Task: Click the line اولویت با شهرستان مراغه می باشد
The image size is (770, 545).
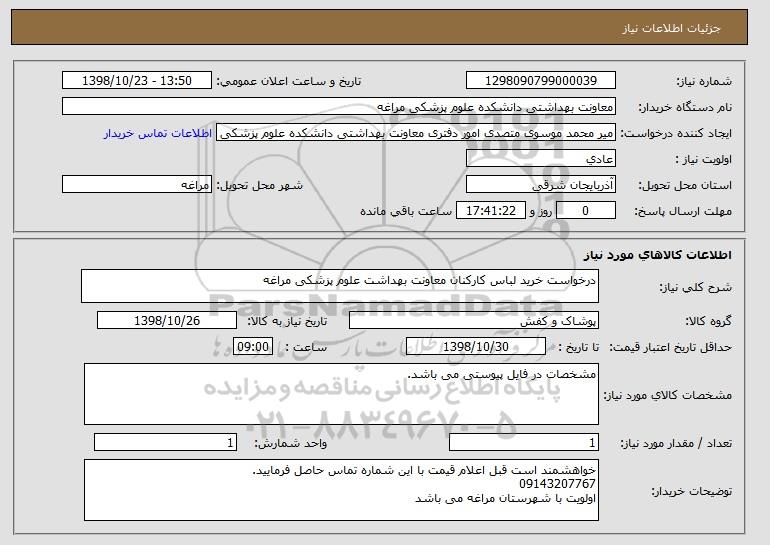Action: [x=505, y=498]
